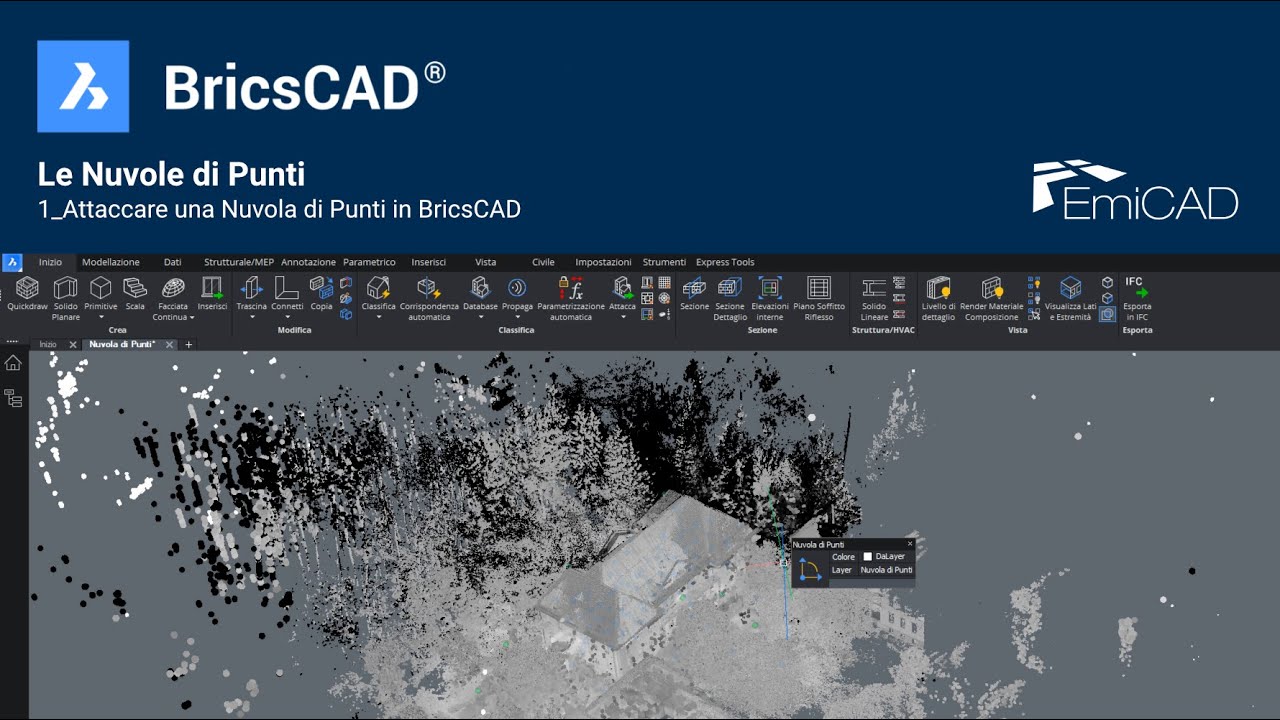Image resolution: width=1280 pixels, height=720 pixels.
Task: Expand the Connetti dropdown arrow
Action: [x=287, y=318]
